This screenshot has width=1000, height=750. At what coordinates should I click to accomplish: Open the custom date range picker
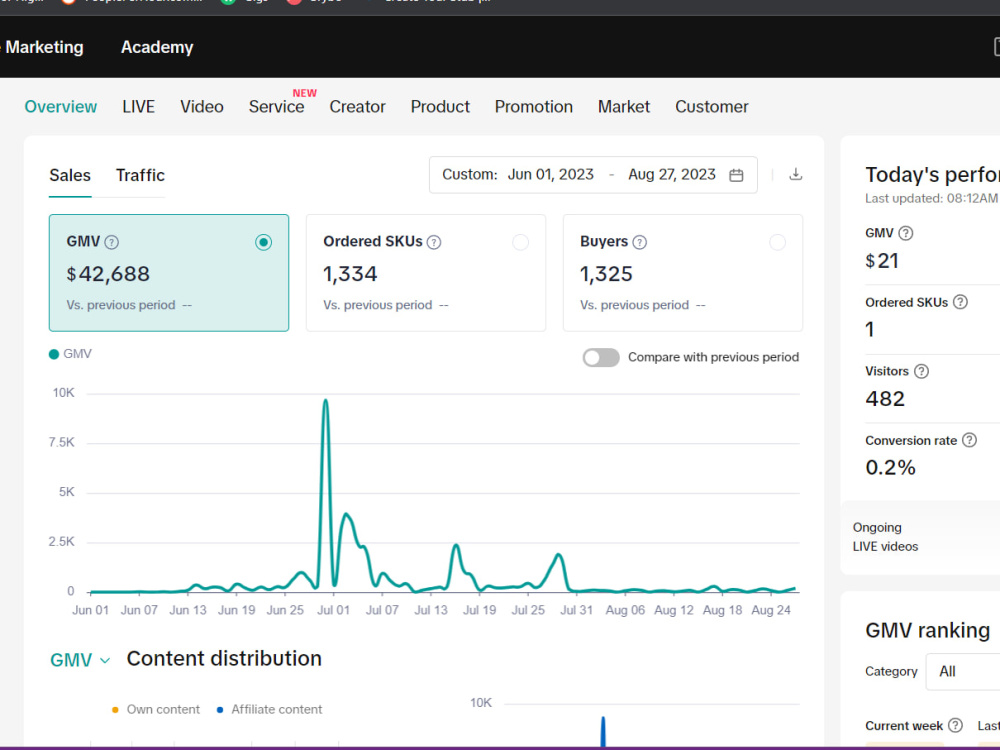click(593, 175)
